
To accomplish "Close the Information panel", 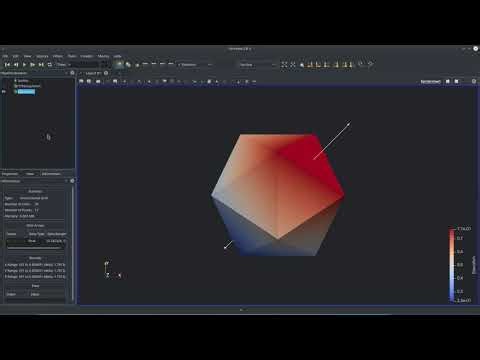I will (x=72, y=181).
